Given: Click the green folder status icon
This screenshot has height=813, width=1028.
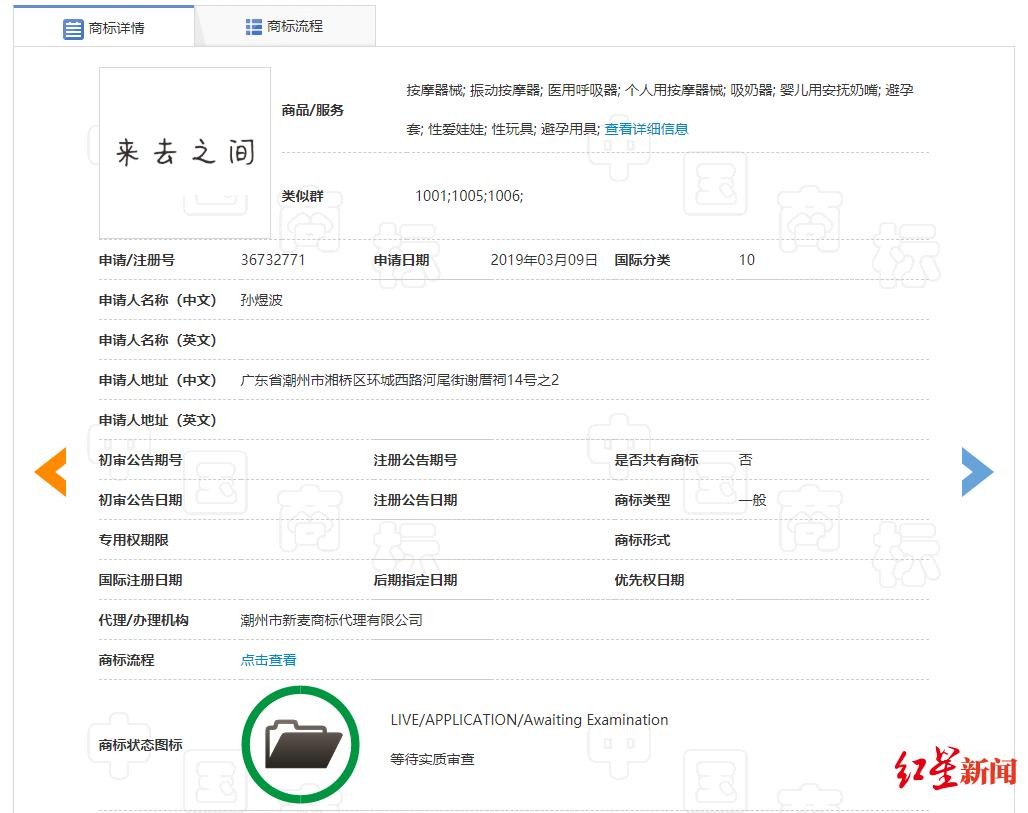Looking at the screenshot, I should (300, 744).
